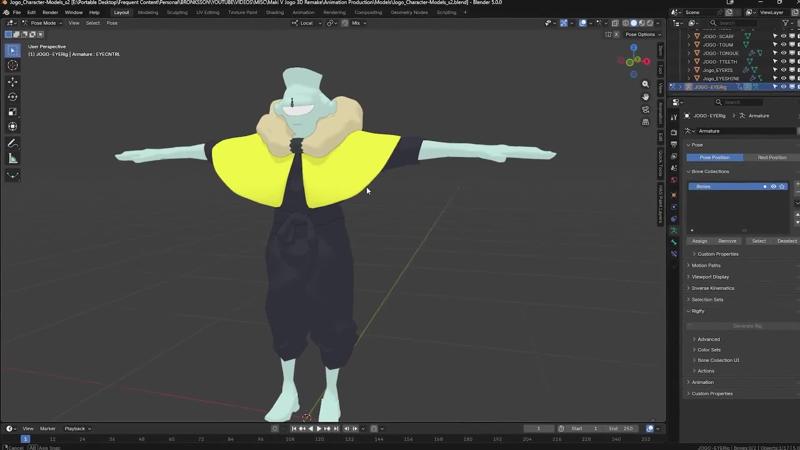Open the Window menu
Screen dimensions: 800x450
click(73, 12)
